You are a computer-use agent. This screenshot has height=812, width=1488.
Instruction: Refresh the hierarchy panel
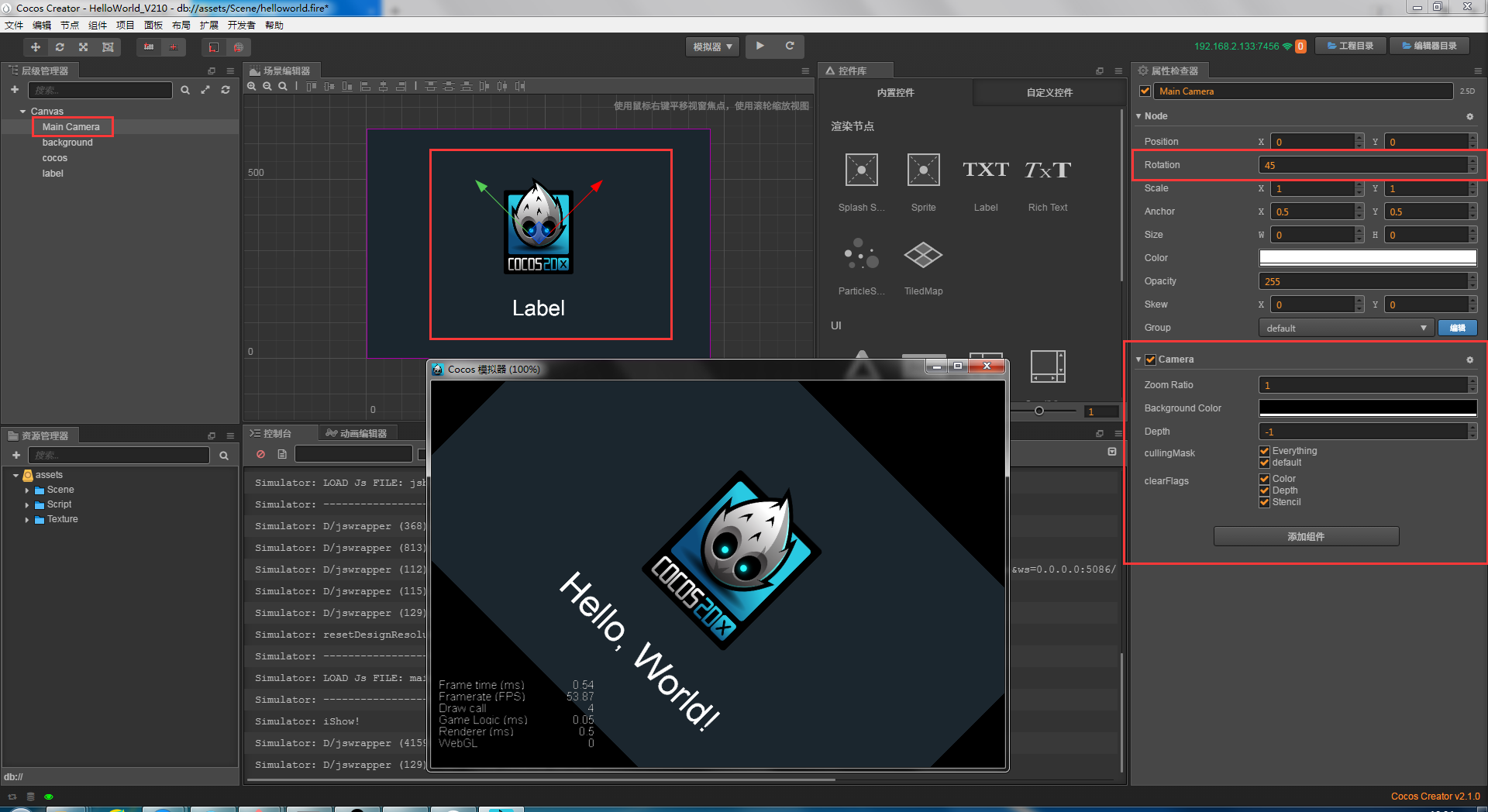click(226, 90)
